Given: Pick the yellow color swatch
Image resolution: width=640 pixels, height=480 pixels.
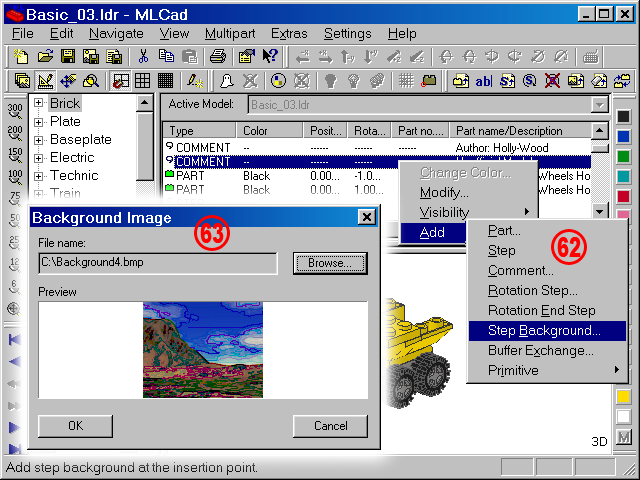Looking at the screenshot, I should pyautogui.click(x=623, y=397).
